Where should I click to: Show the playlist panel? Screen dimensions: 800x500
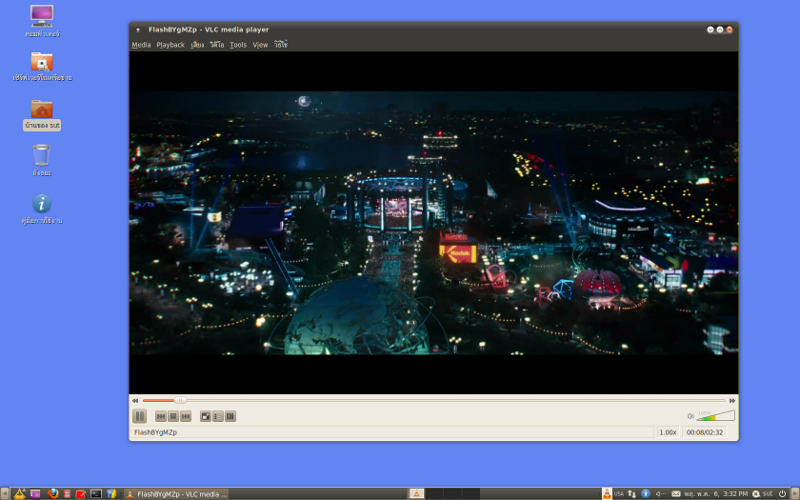[218, 416]
